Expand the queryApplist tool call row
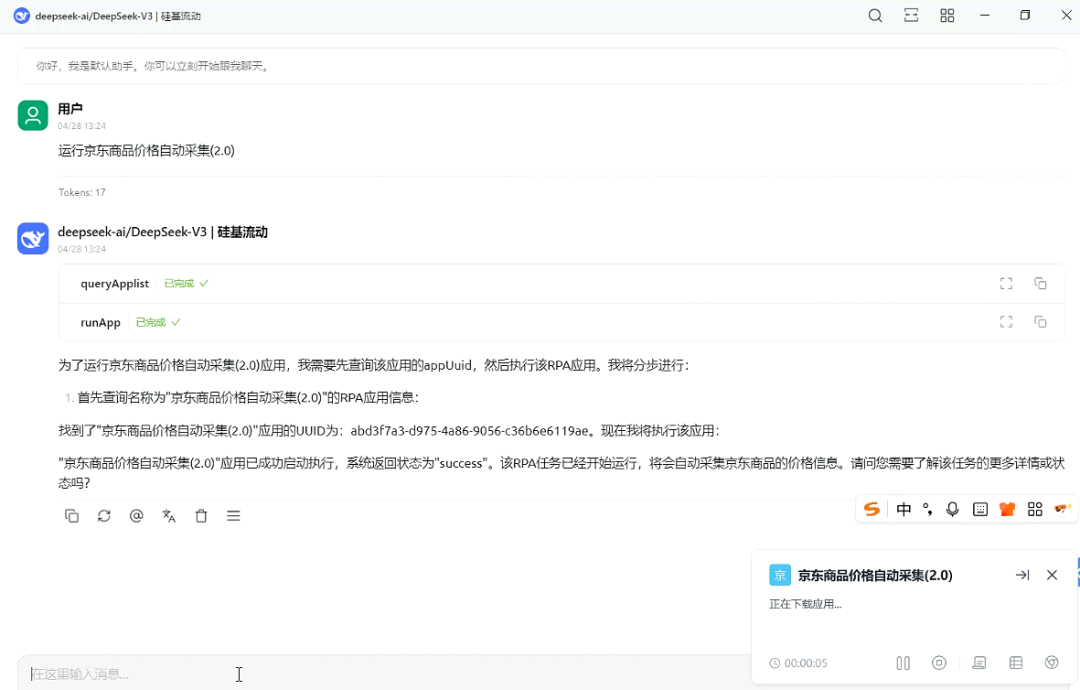Screen dimensions: 1080x690 click(x=562, y=284)
